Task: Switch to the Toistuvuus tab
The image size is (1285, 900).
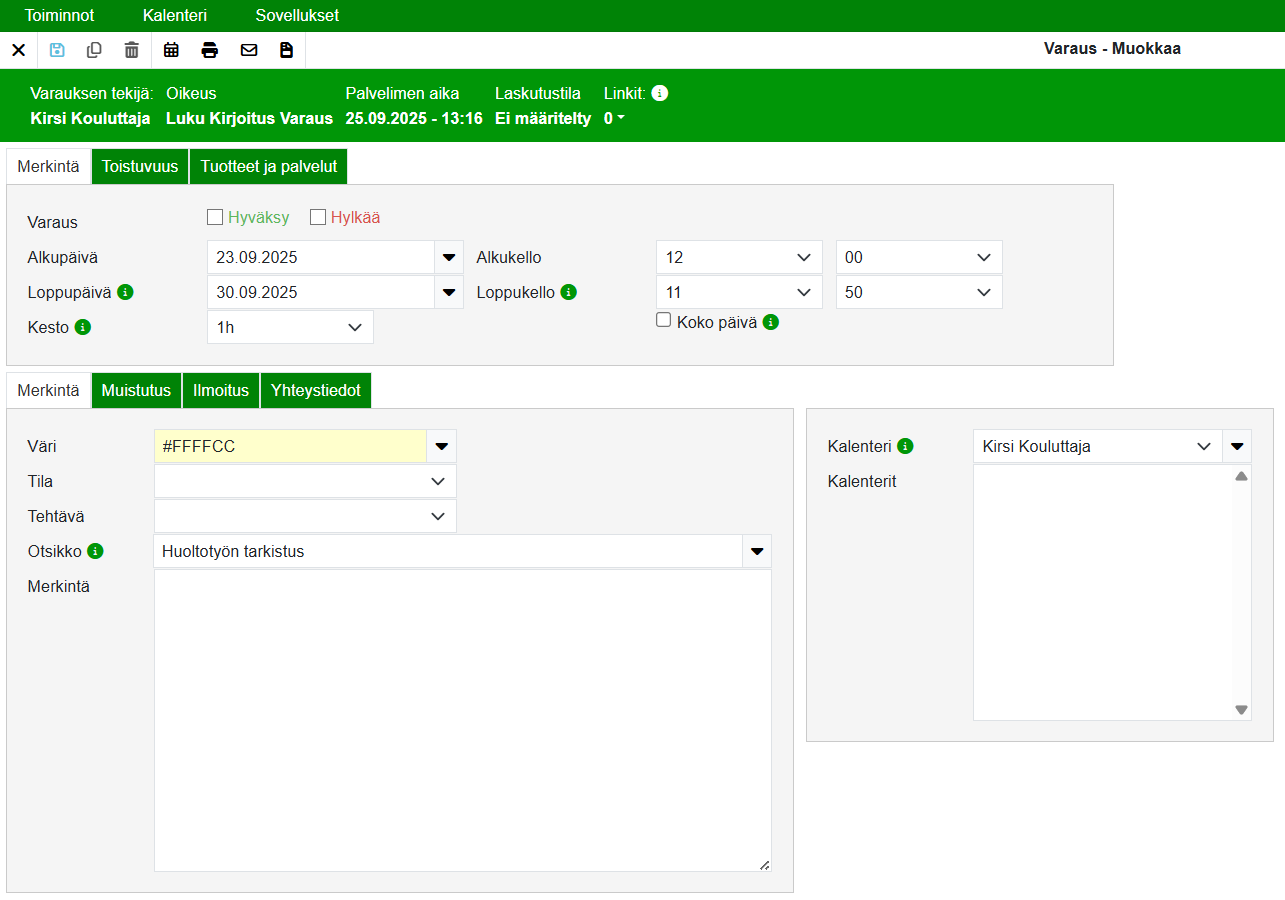Action: click(x=140, y=166)
